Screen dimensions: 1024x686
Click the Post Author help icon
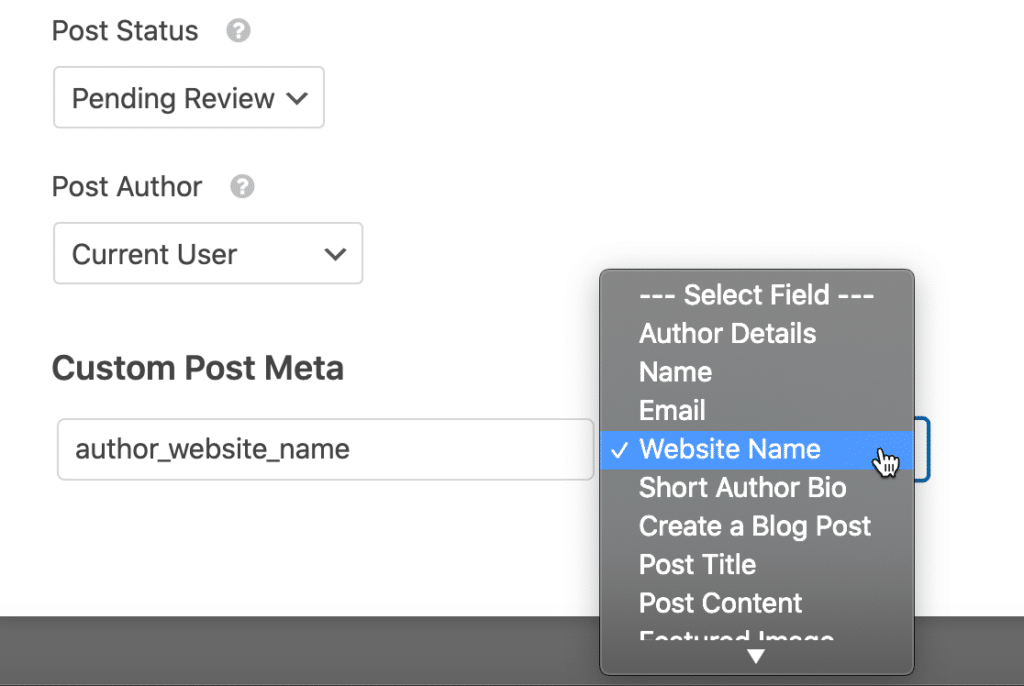[x=241, y=186]
